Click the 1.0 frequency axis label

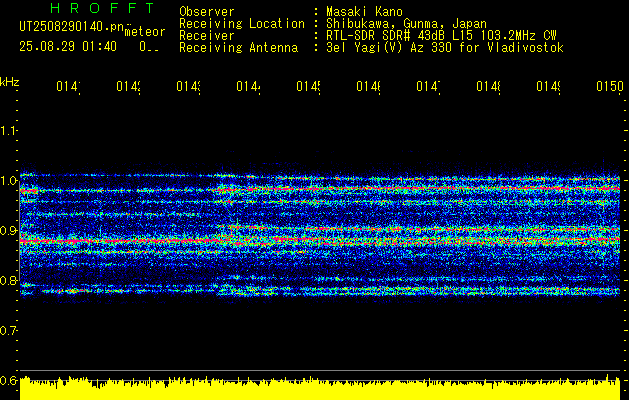[x=8, y=181]
